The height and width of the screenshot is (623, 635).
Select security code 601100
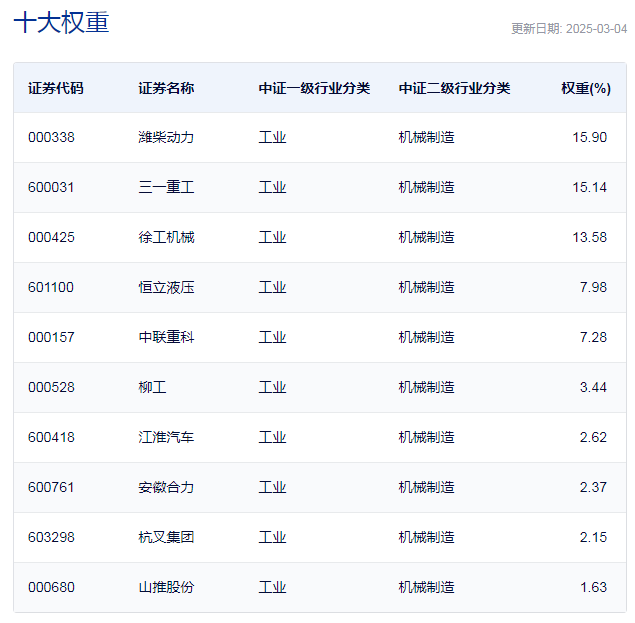click(51, 288)
